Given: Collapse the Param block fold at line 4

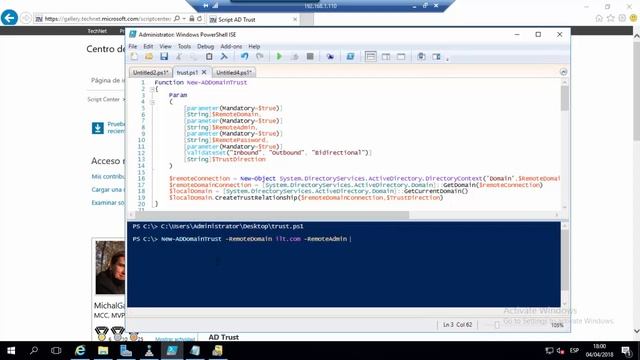Looking at the screenshot, I should point(152,102).
